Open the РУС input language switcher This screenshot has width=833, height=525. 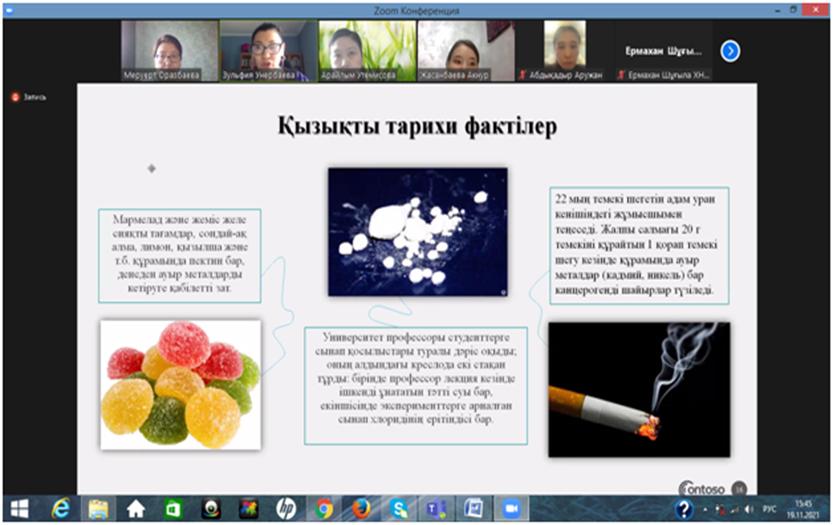771,508
